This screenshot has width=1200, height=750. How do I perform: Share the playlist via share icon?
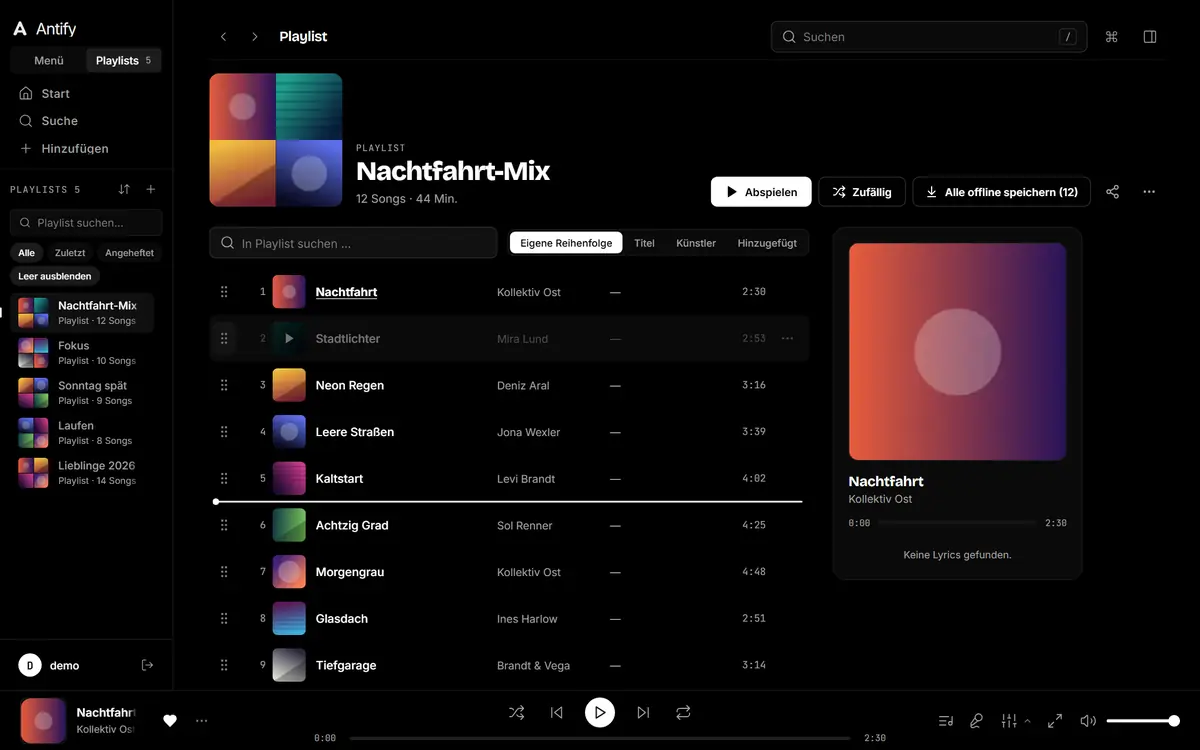point(1112,192)
